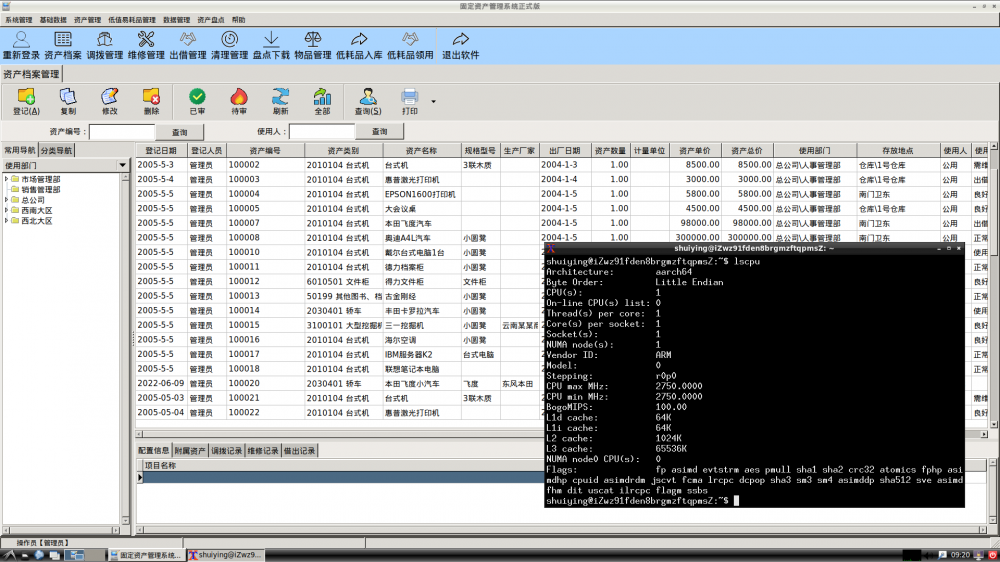Viewport: 1000px width, 562px height.
Task: Click the lscpu terminal window title bar
Action: pos(754,248)
